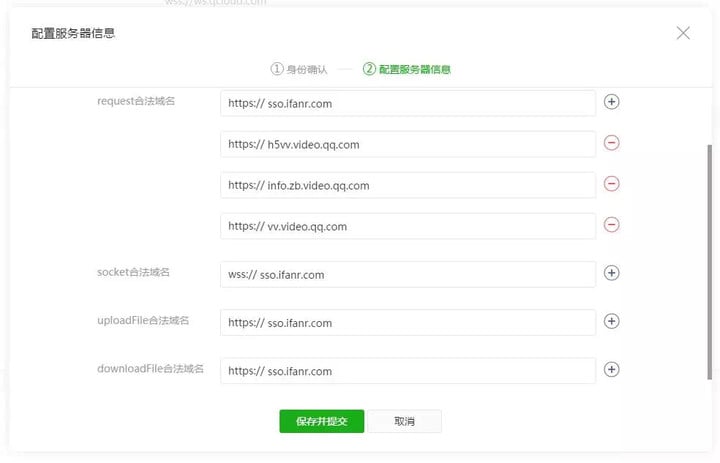Go to step 1 身份确认

click(299, 69)
